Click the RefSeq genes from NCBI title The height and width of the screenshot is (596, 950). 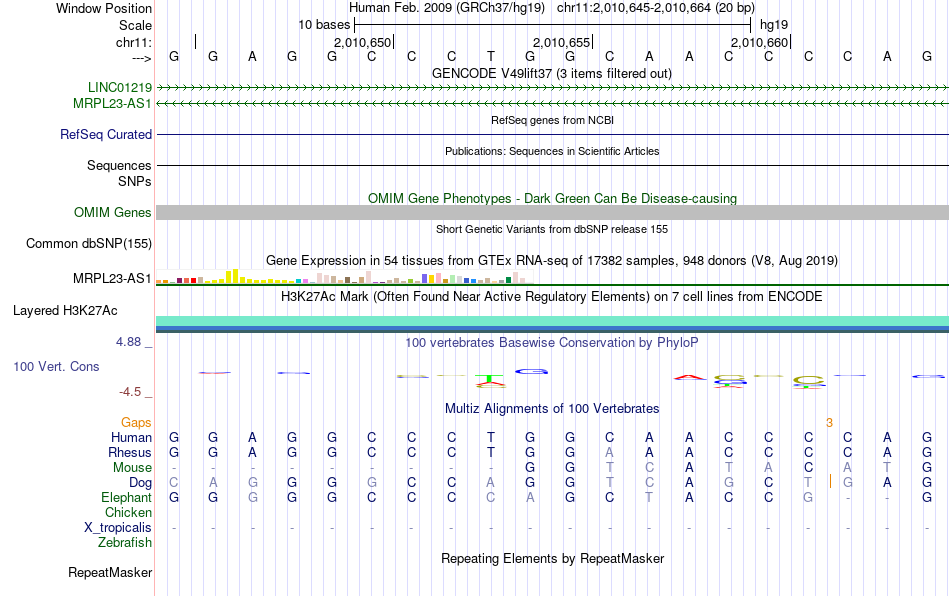pos(553,121)
